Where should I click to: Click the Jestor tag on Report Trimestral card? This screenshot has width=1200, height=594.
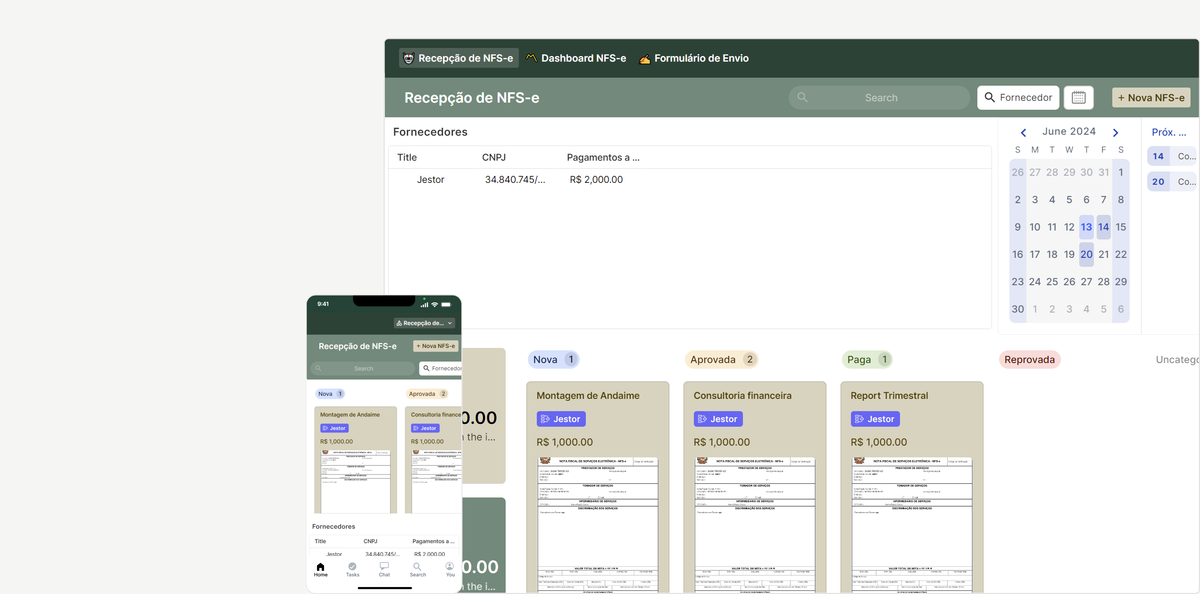874,418
